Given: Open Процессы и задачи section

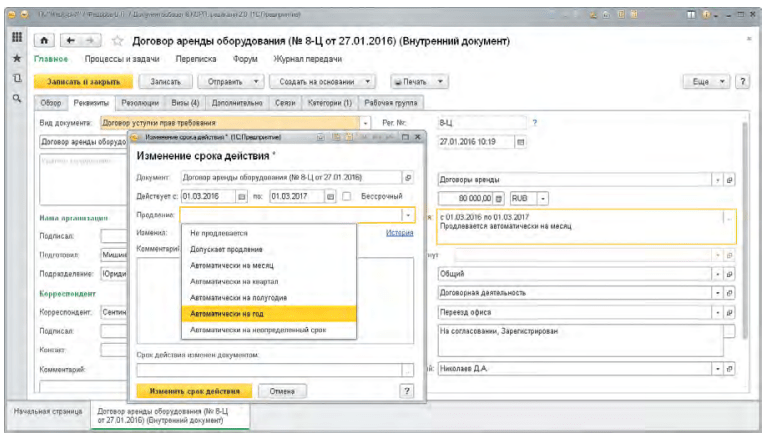Looking at the screenshot, I should [x=122, y=59].
